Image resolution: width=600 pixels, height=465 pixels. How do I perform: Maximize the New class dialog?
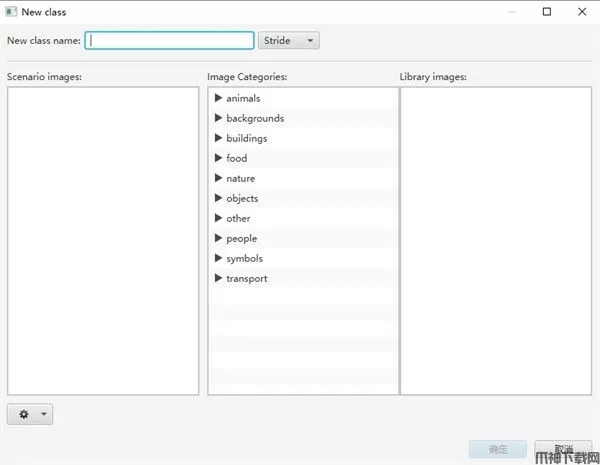[x=547, y=12]
